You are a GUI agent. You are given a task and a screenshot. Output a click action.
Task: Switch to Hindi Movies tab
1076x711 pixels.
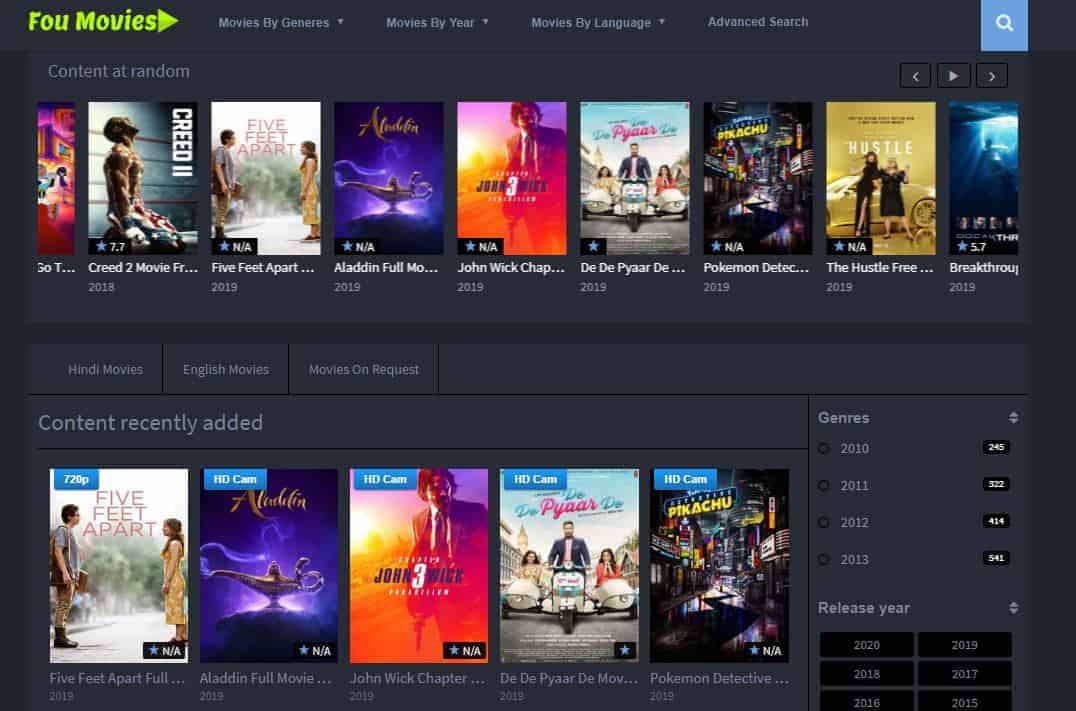pos(106,369)
